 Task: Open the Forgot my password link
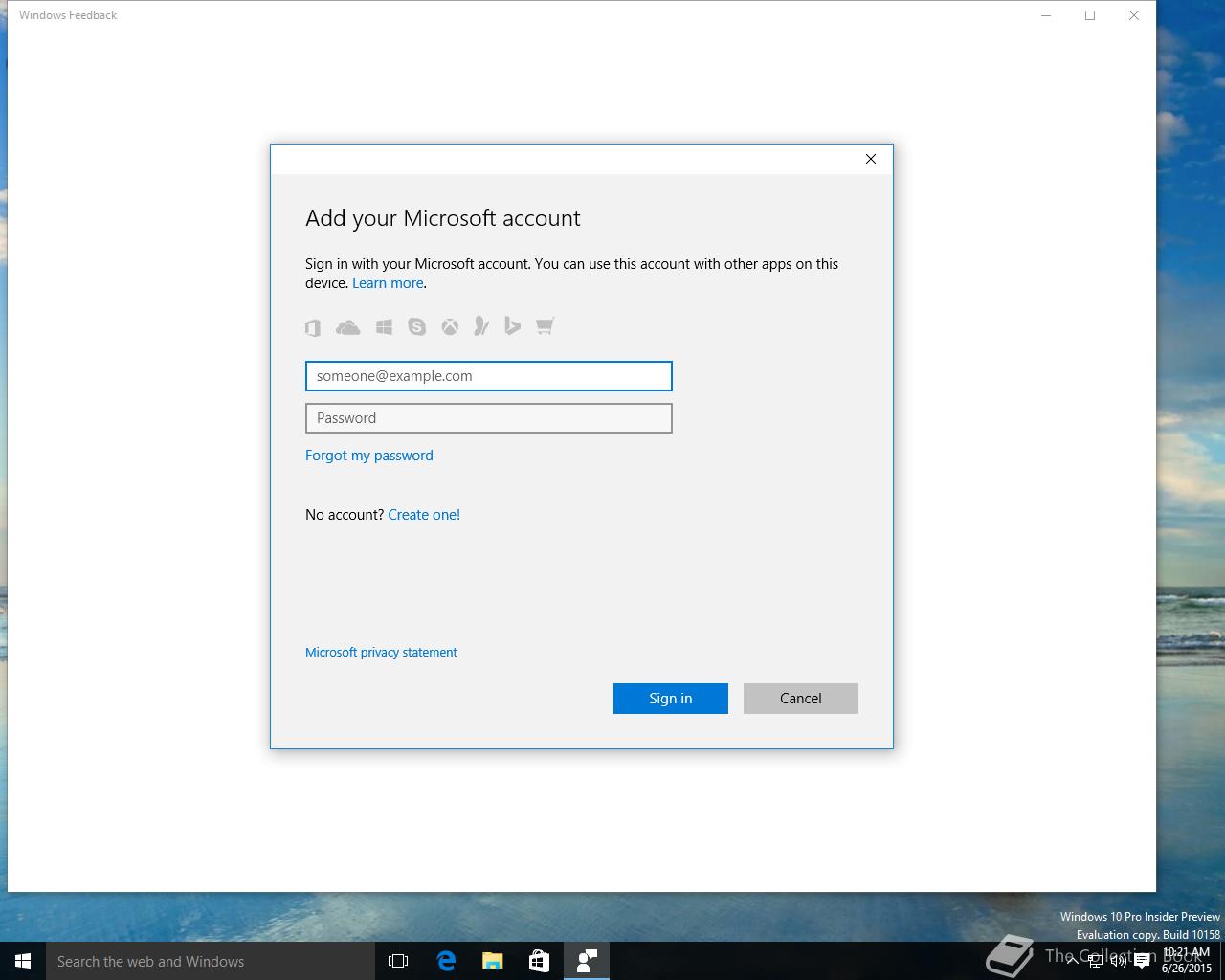tap(369, 456)
